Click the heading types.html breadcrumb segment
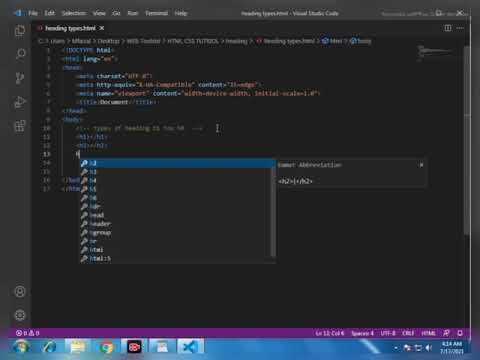The height and width of the screenshot is (360, 480). (286, 41)
